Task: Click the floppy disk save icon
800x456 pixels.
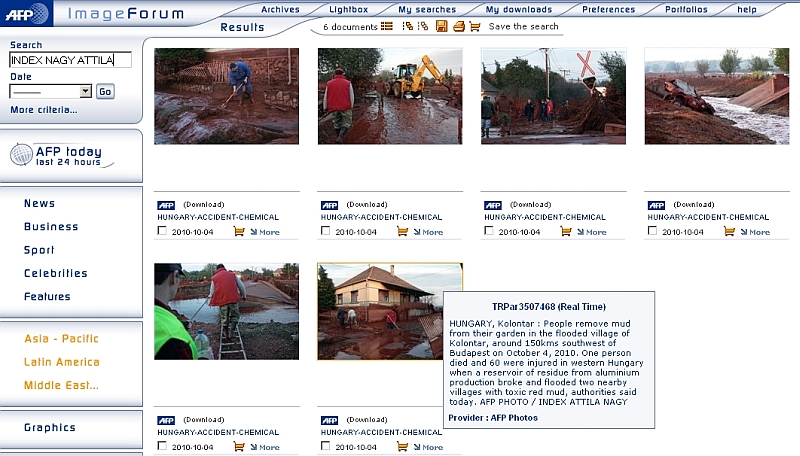Action: (441, 26)
